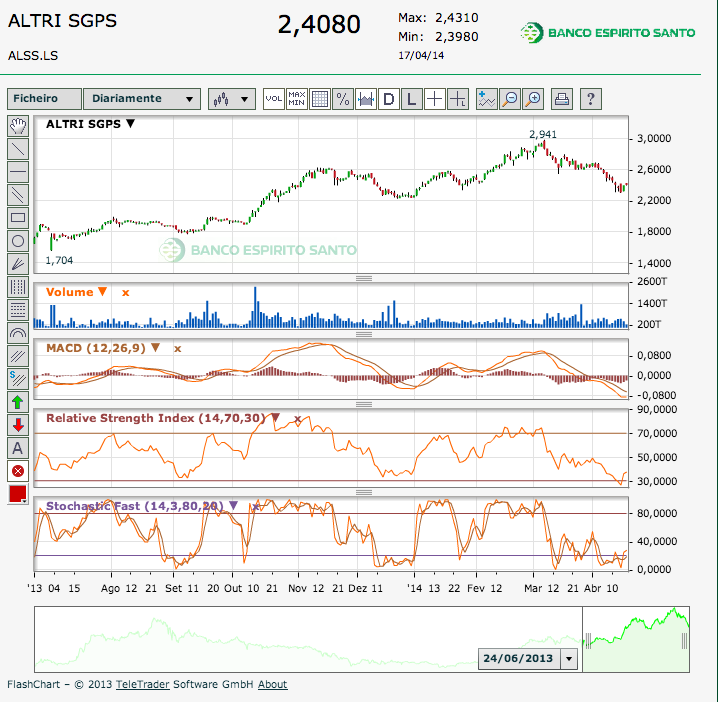This screenshot has height=702, width=718.
Task: Click the red delete drawings button
Action: (18, 471)
